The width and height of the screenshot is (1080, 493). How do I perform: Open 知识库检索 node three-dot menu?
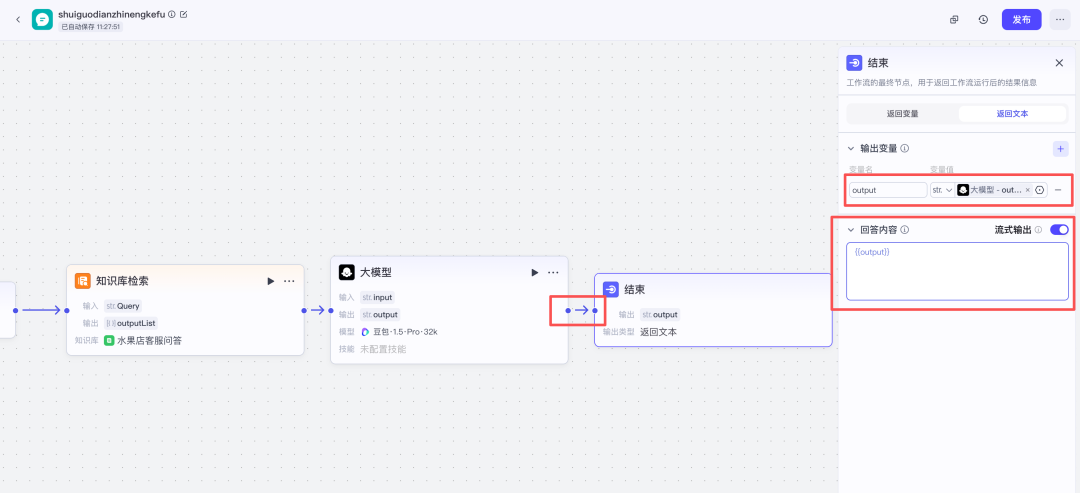(x=289, y=281)
